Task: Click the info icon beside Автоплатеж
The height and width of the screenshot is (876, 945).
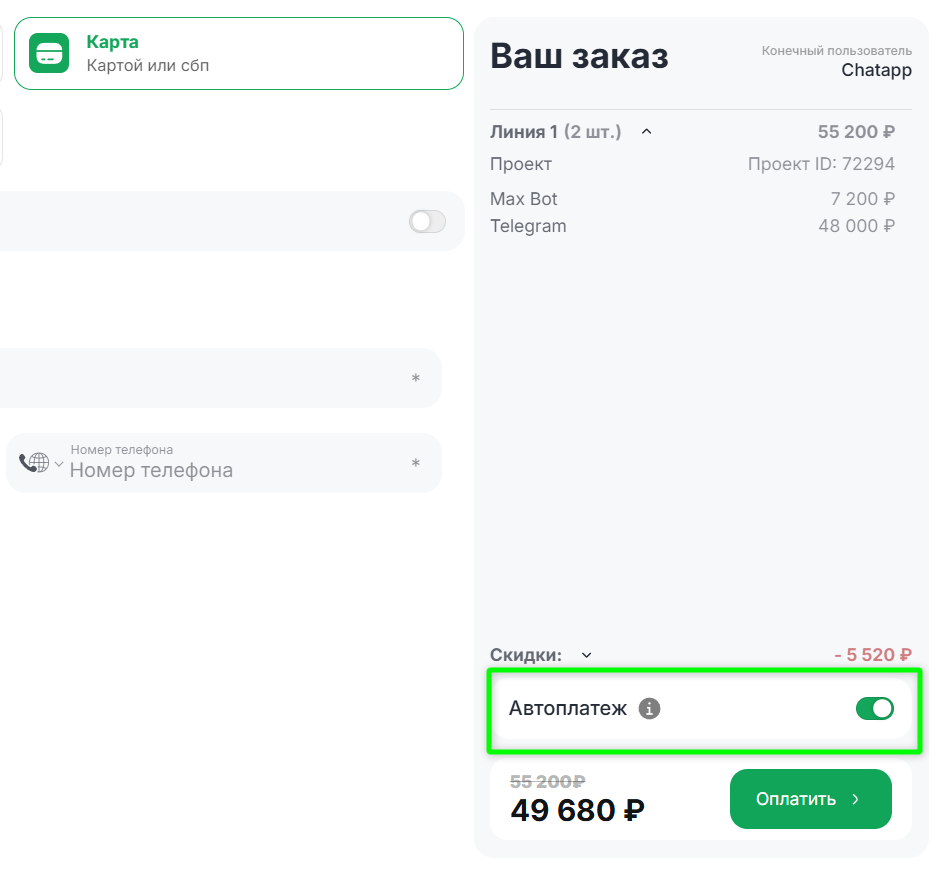Action: pyautogui.click(x=649, y=709)
